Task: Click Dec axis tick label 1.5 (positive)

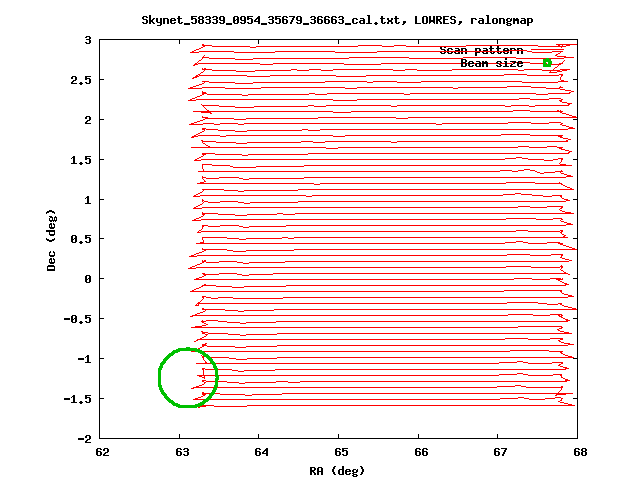Action: (81, 160)
